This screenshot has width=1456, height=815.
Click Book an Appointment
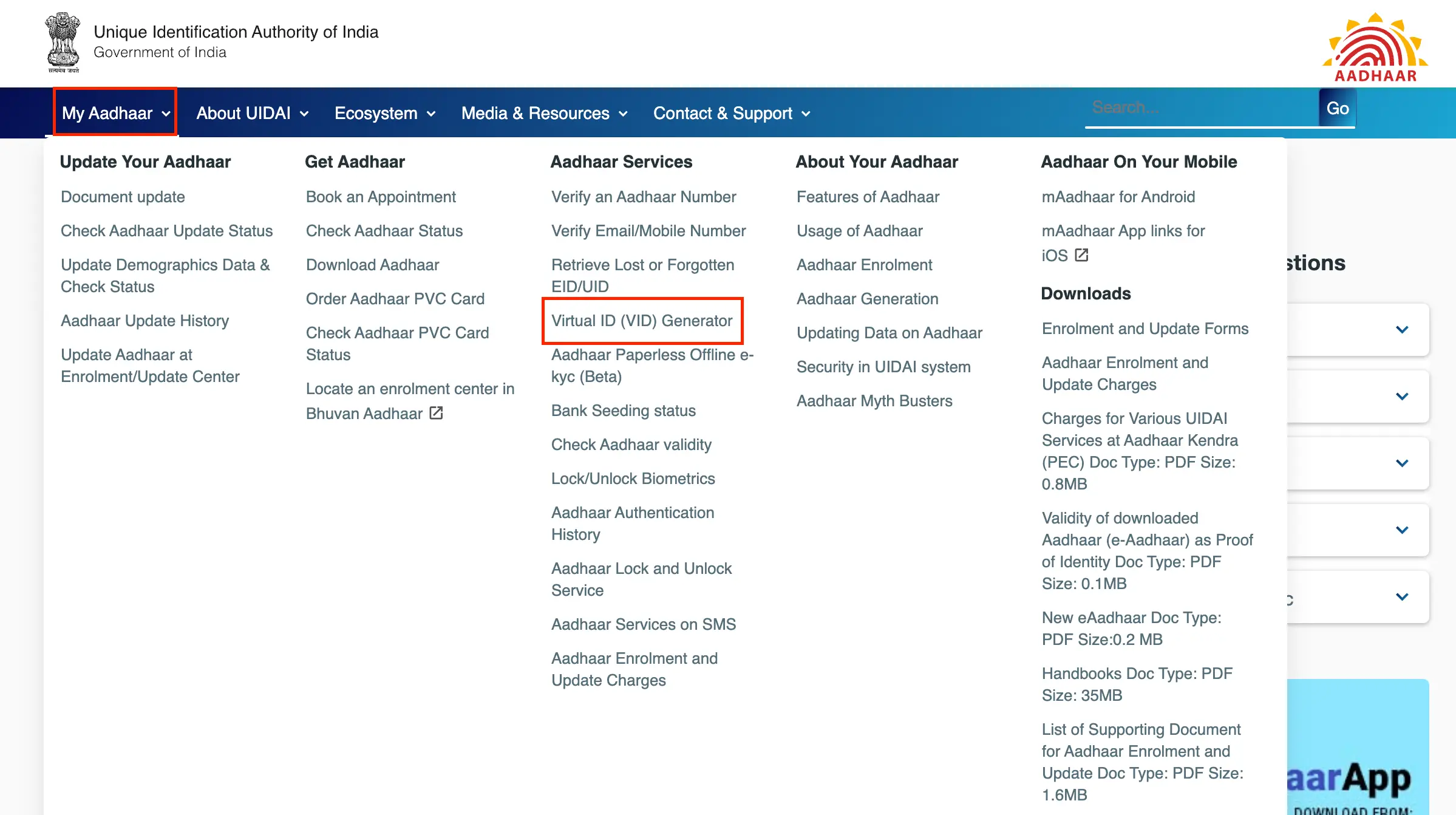[x=381, y=196]
